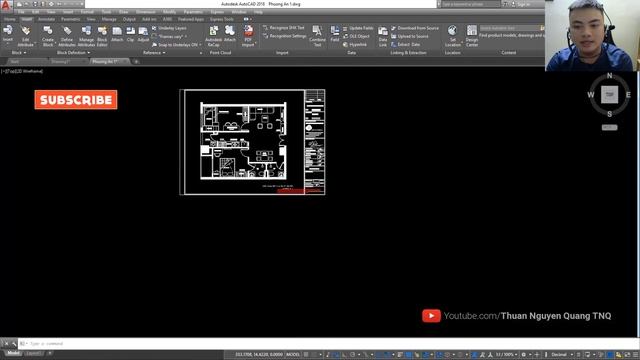Click Underlay Layers tool
Image resolution: width=640 pixels, height=360 pixels.
169,28
